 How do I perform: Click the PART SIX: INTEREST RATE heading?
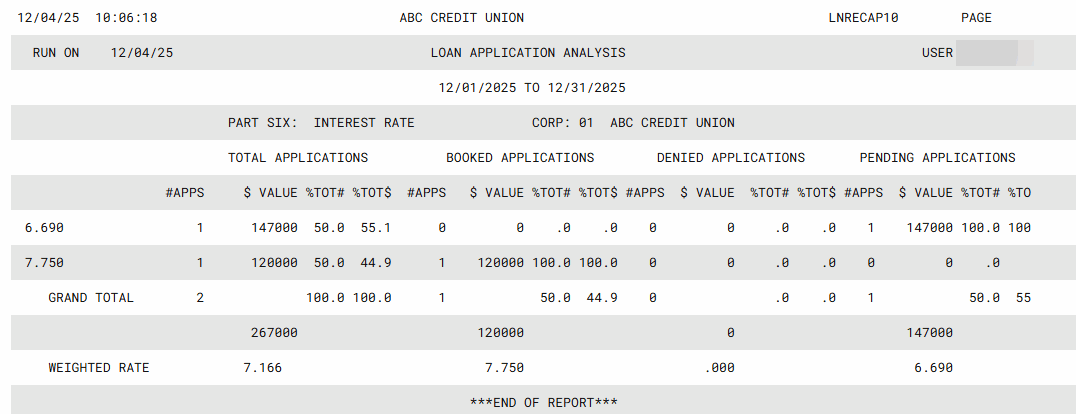pyautogui.click(x=321, y=123)
